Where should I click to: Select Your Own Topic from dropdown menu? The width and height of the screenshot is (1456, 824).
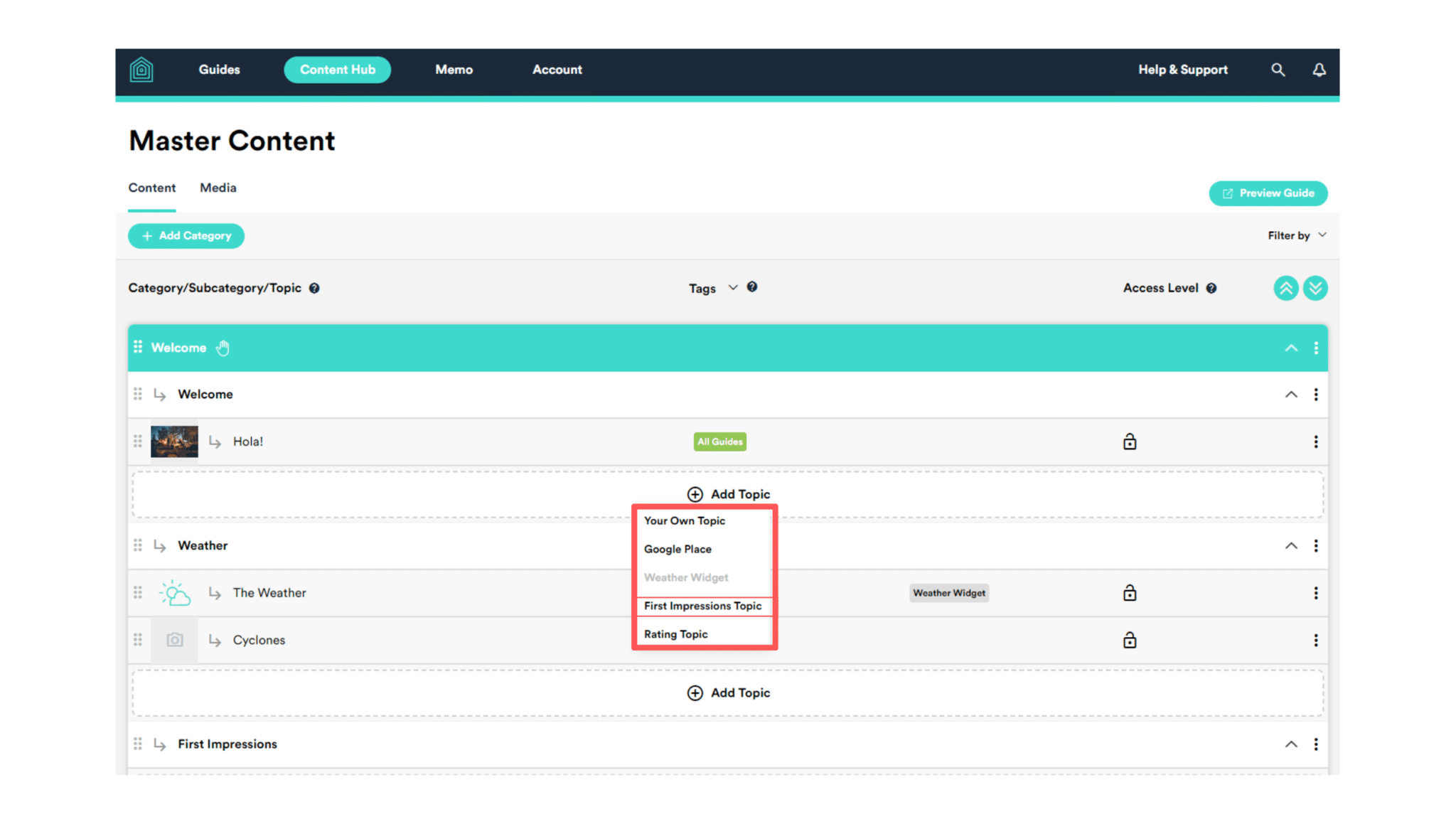(684, 521)
